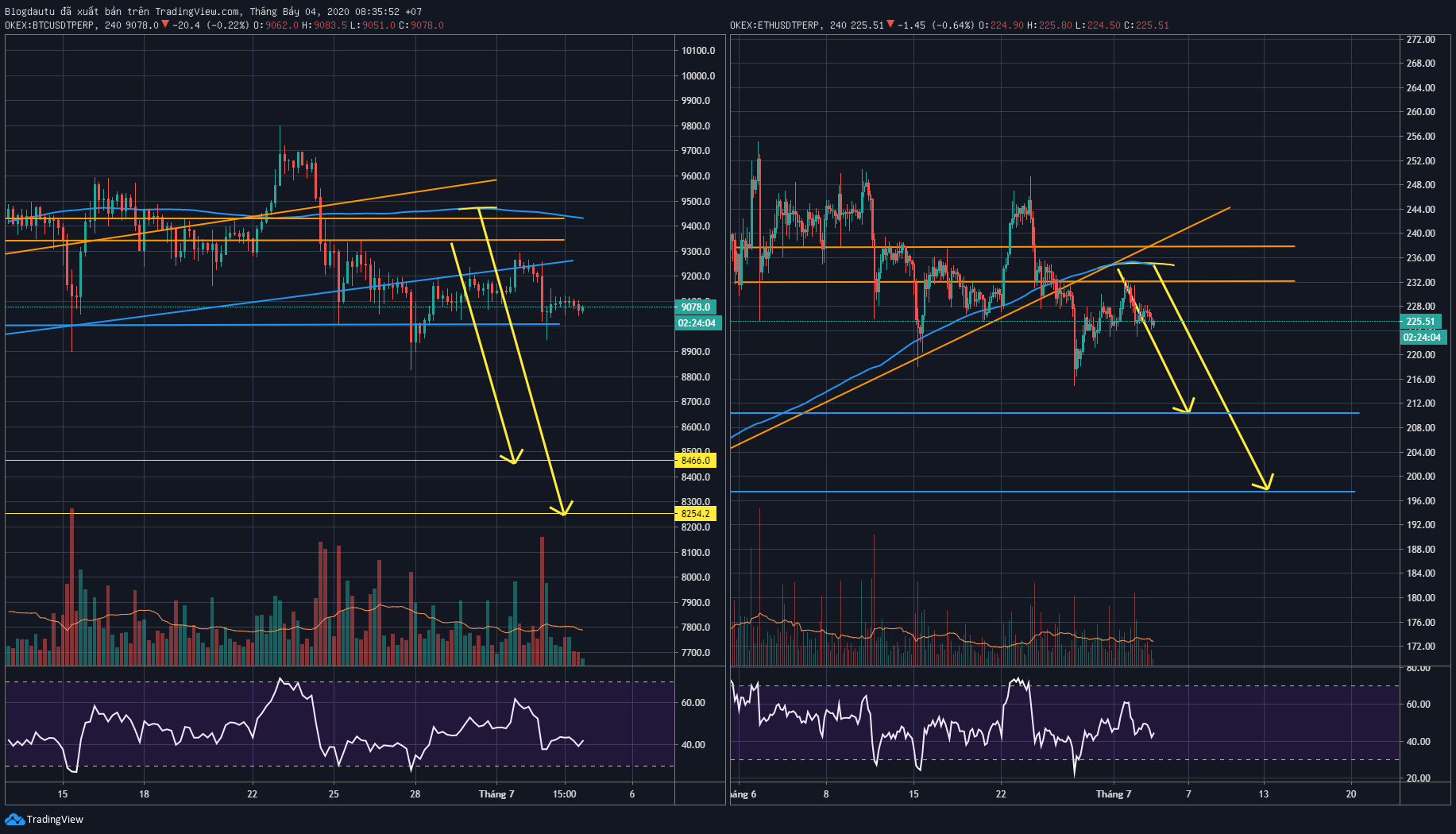The image size is (1456, 834).
Task: Click the 172.00 value on ETH price axis
Action: pos(1421,647)
